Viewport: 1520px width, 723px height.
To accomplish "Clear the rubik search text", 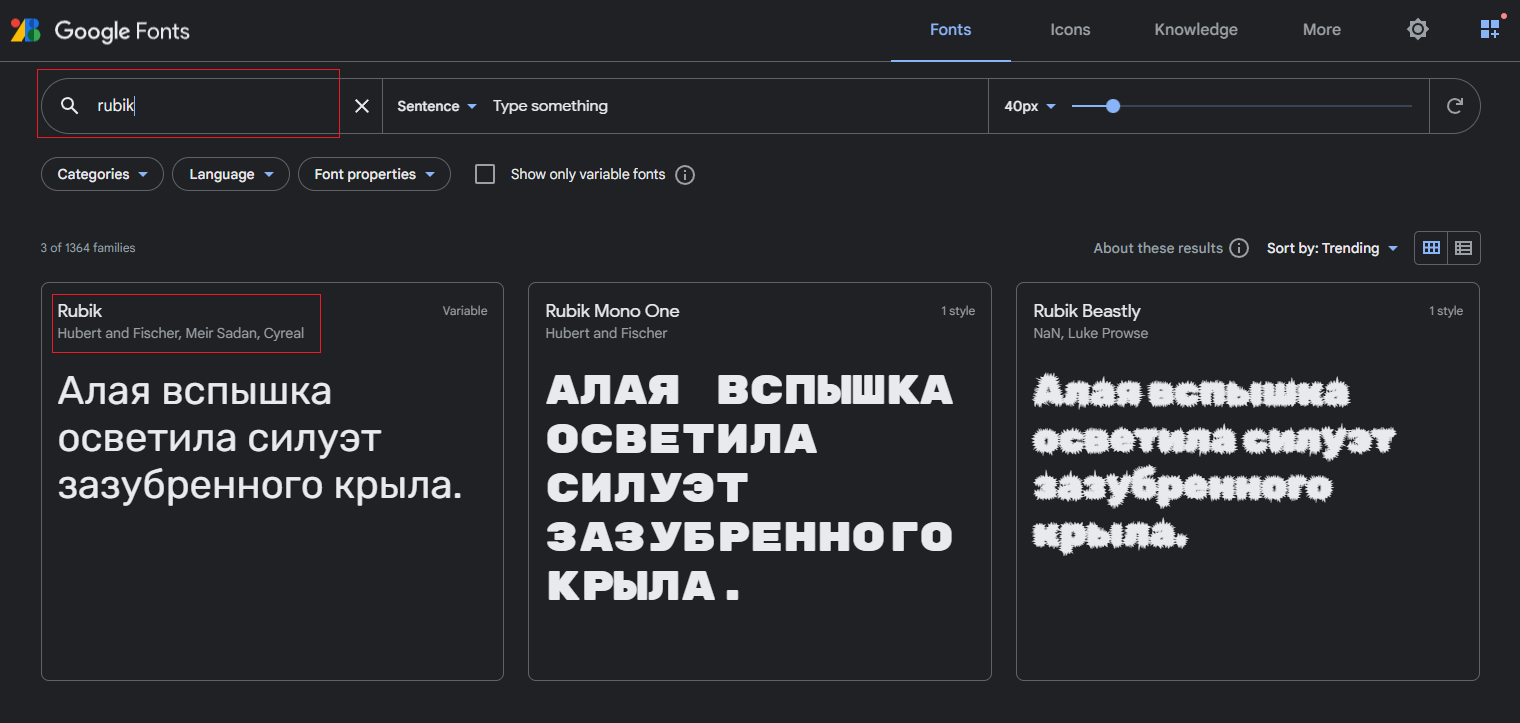I will point(362,106).
